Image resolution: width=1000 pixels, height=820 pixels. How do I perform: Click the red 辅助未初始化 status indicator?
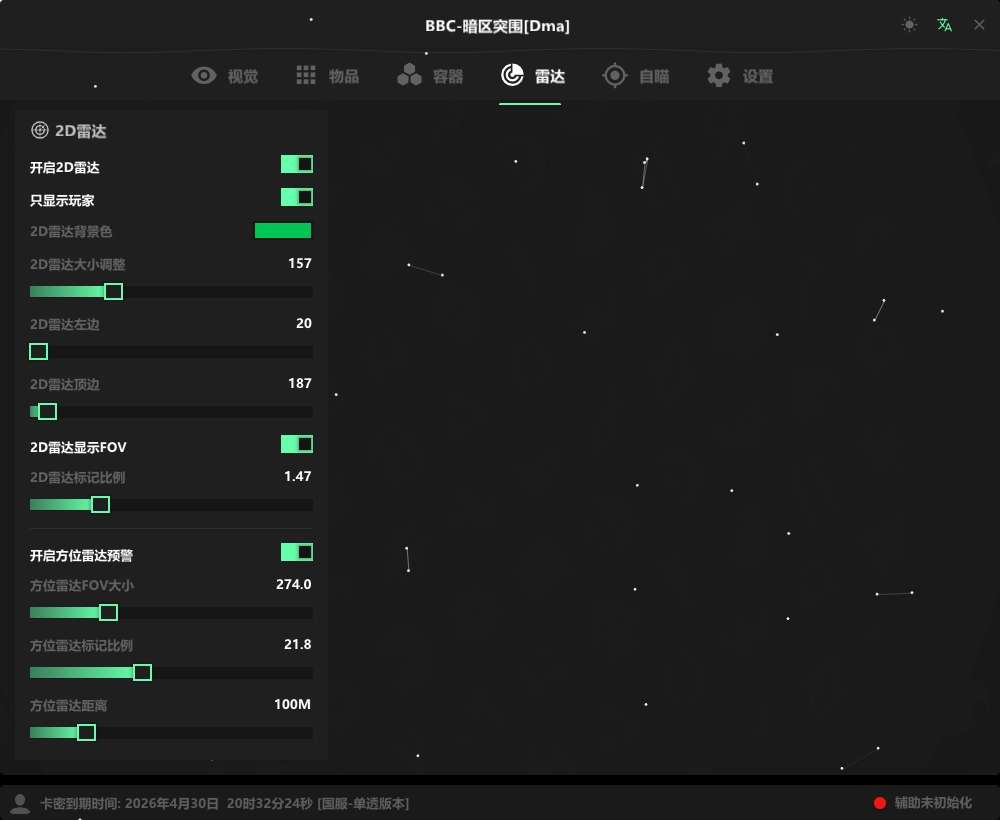[x=880, y=803]
